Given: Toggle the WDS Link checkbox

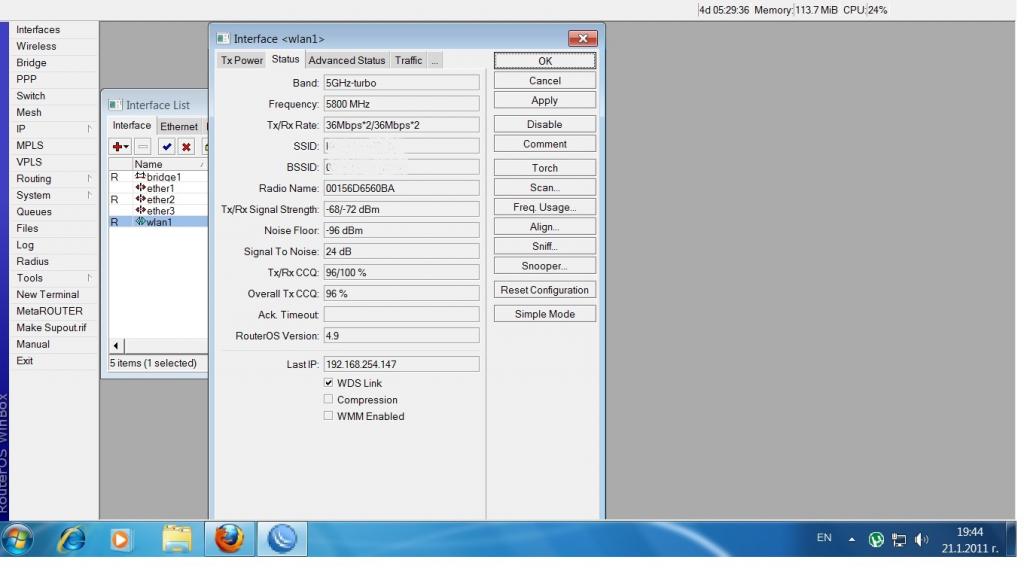Looking at the screenshot, I should pos(329,383).
